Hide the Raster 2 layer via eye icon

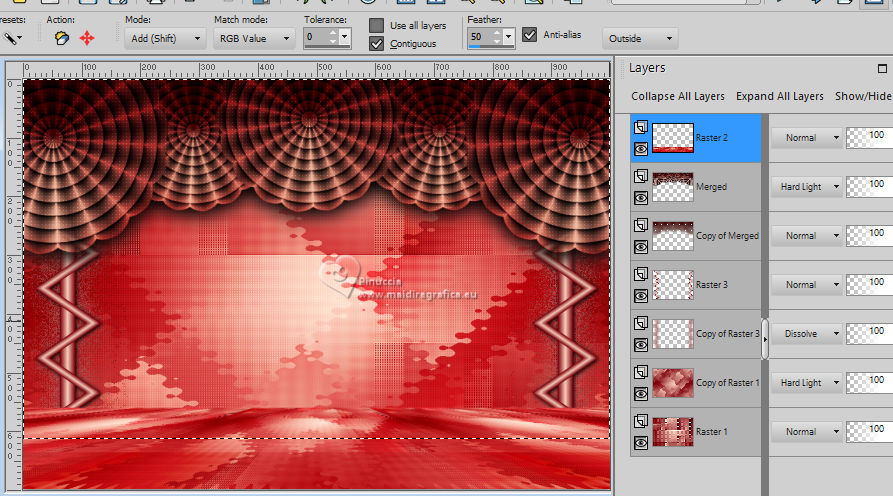641,149
